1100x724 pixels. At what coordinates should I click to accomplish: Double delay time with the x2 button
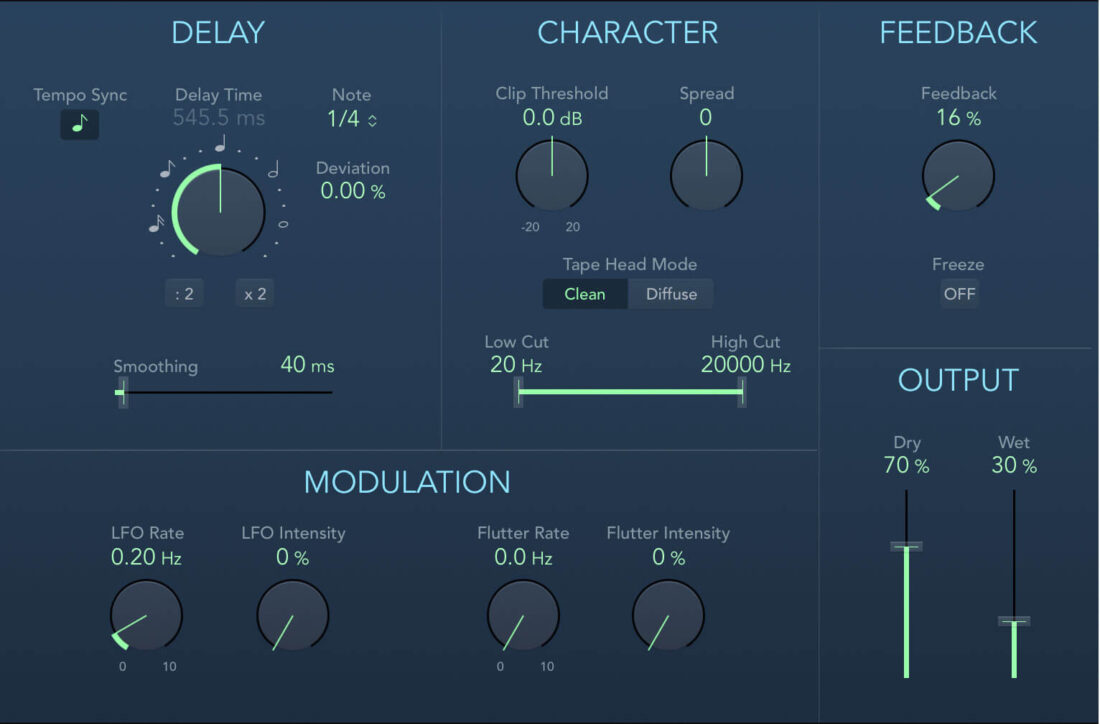tap(255, 294)
